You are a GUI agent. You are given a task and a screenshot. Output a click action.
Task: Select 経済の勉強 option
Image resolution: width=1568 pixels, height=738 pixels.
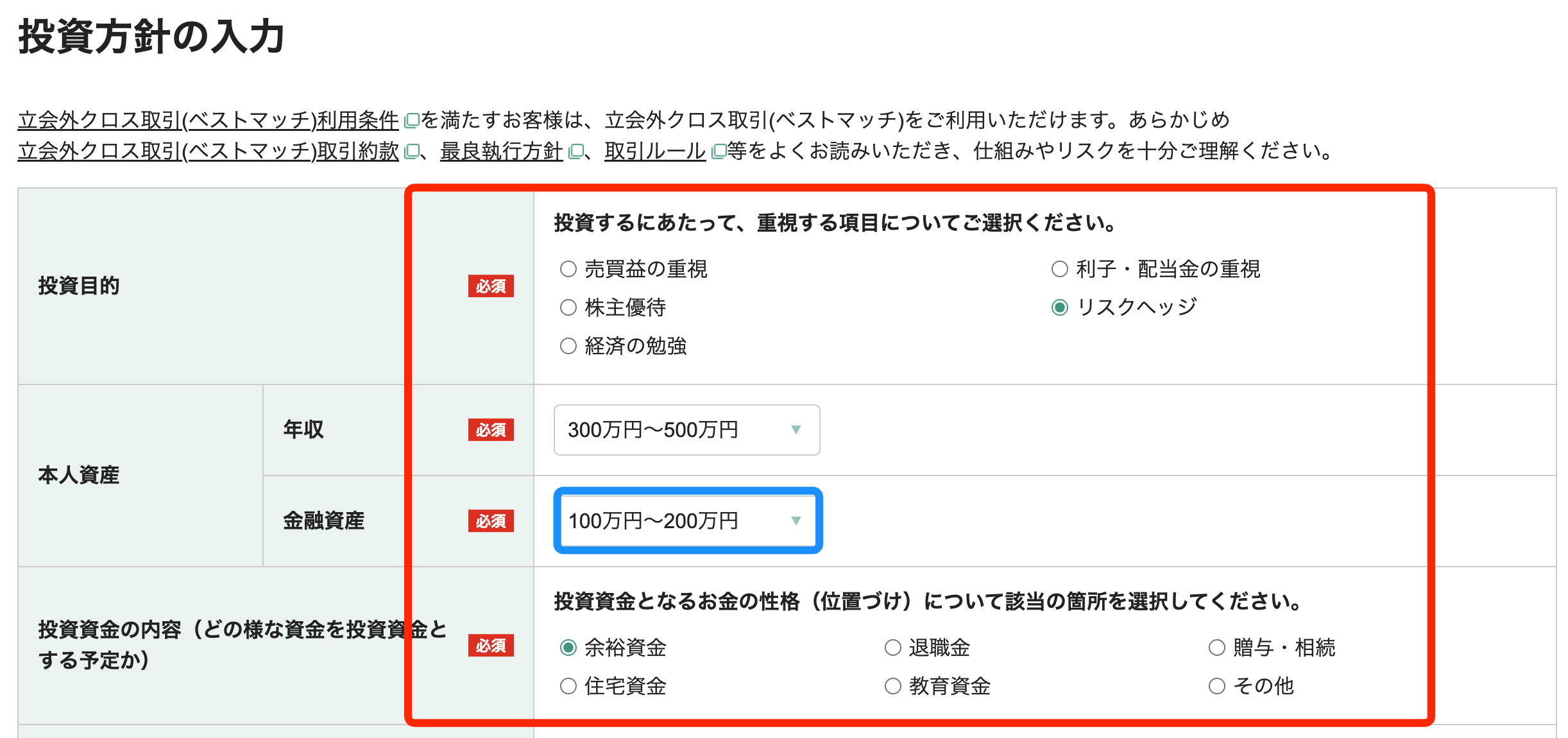[x=567, y=347]
